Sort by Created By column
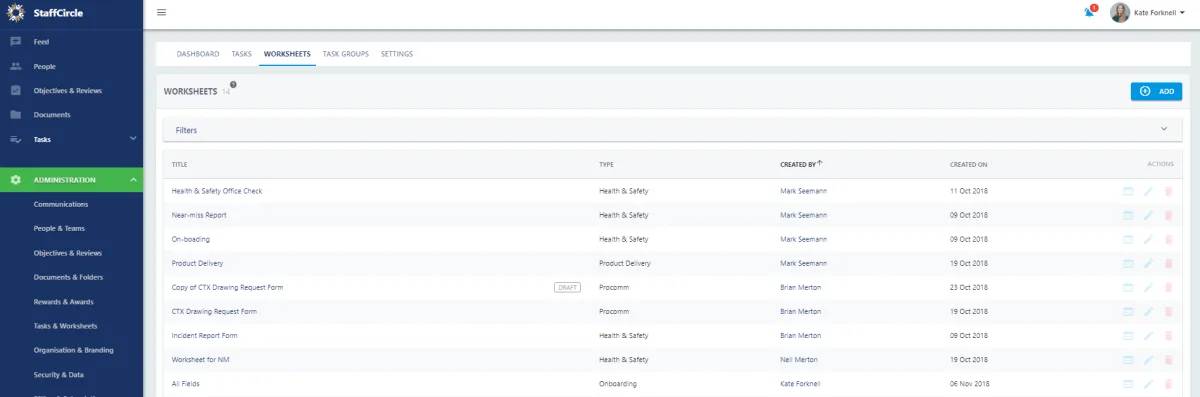Image resolution: width=1200 pixels, height=397 pixels. pyautogui.click(x=800, y=164)
